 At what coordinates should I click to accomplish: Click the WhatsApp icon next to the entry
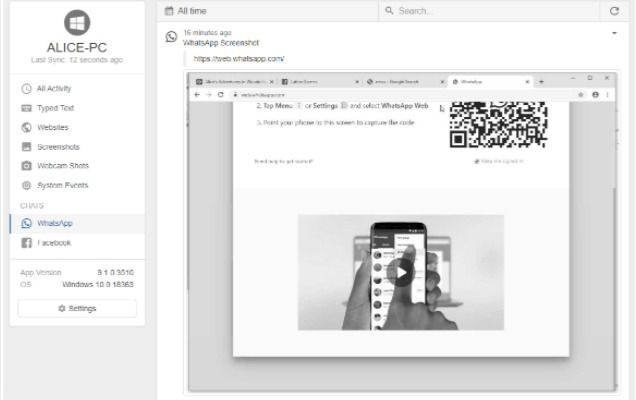click(171, 37)
